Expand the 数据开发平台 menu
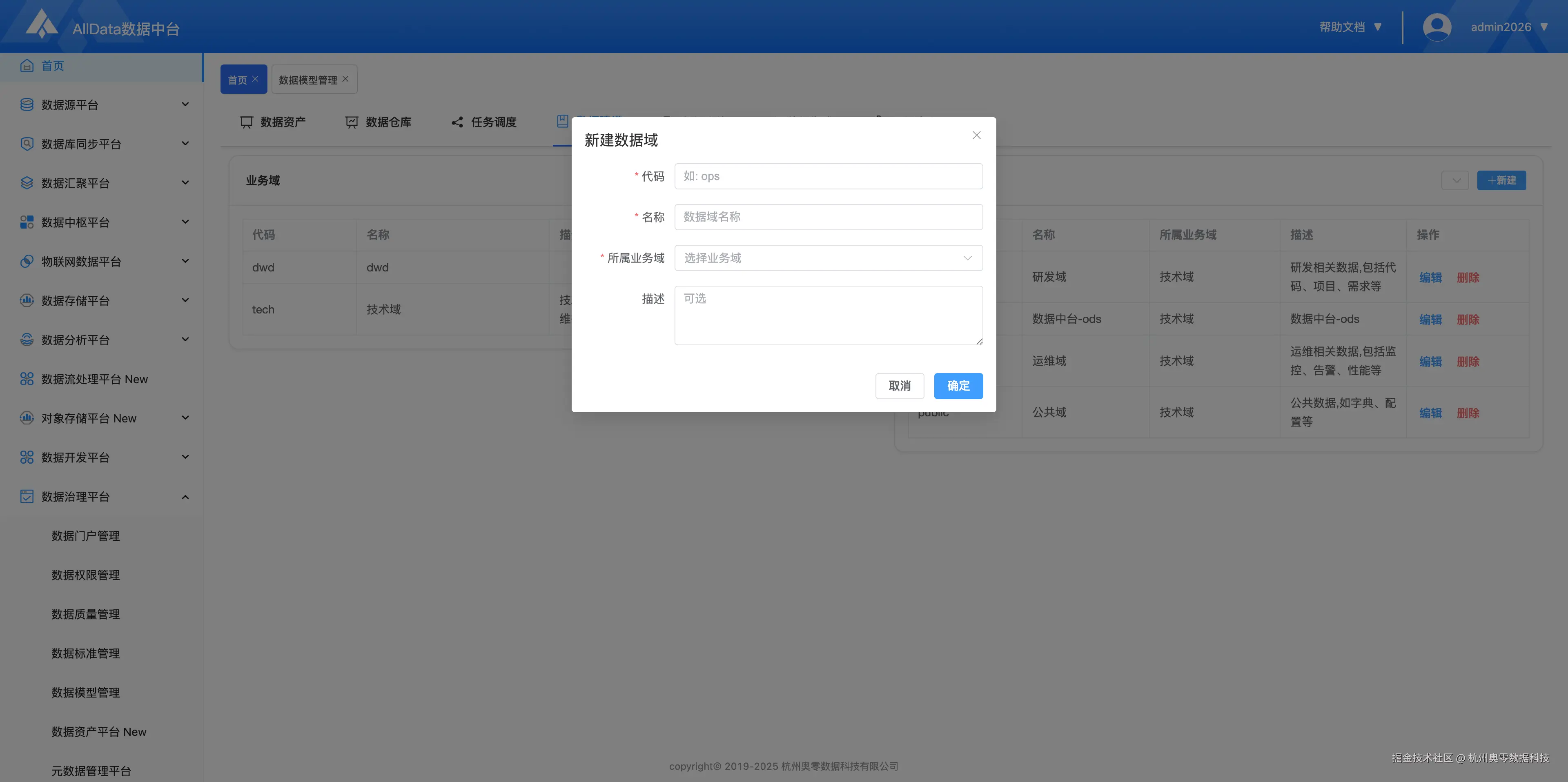1568x782 pixels. tap(185, 457)
